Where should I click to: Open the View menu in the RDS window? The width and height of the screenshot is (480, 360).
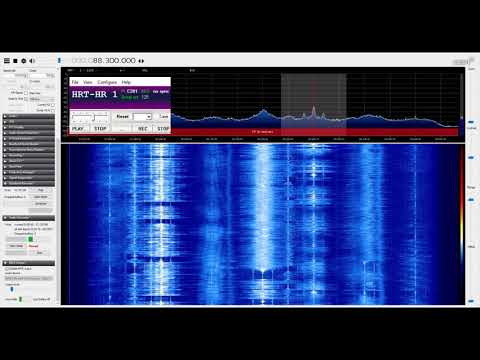[x=88, y=82]
